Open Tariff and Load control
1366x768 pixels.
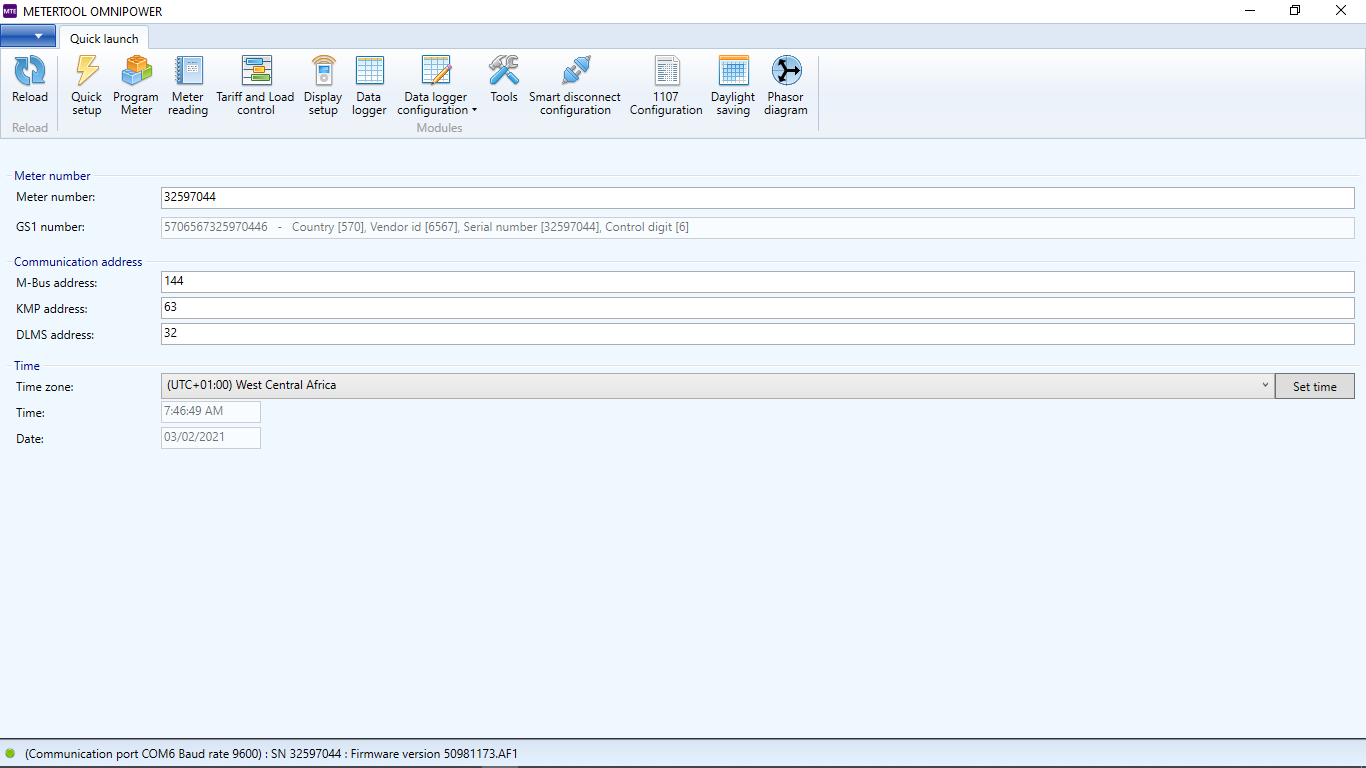point(256,85)
